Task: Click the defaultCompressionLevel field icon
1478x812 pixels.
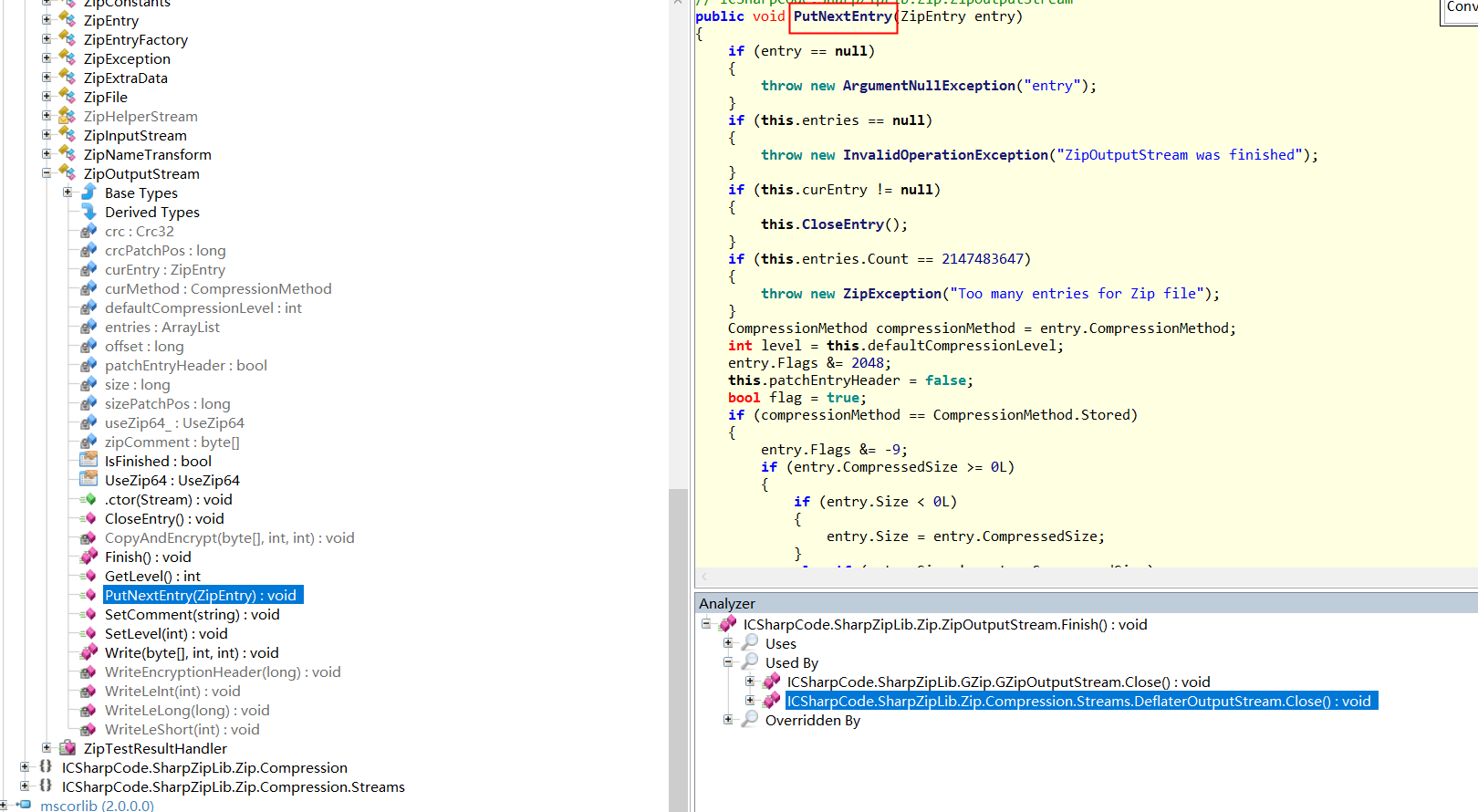Action: click(88, 307)
